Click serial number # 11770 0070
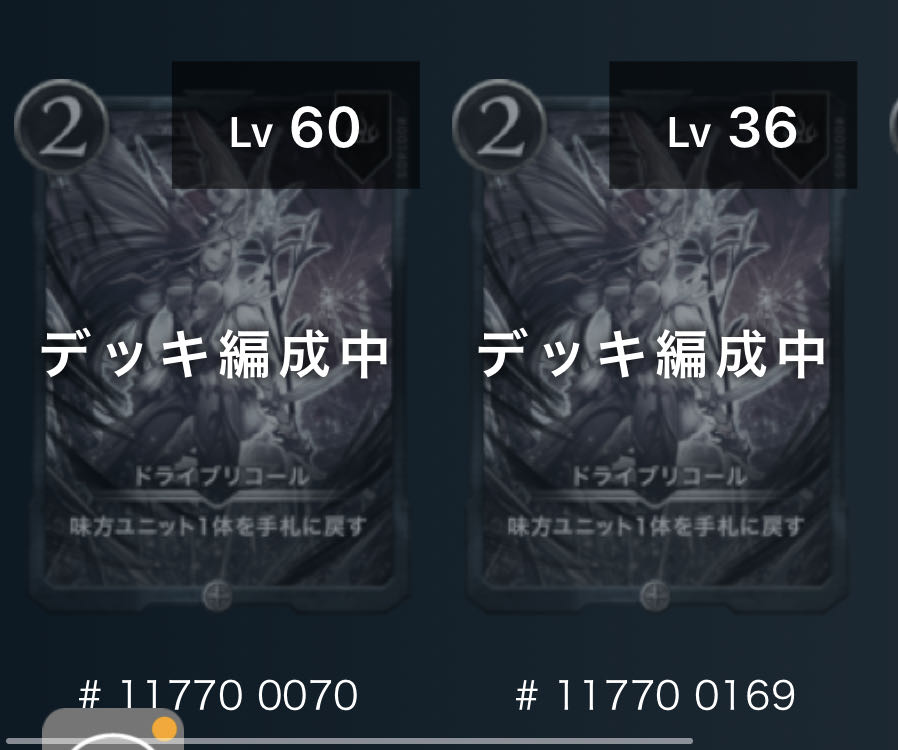Image resolution: width=898 pixels, height=750 pixels. pyautogui.click(x=218, y=695)
